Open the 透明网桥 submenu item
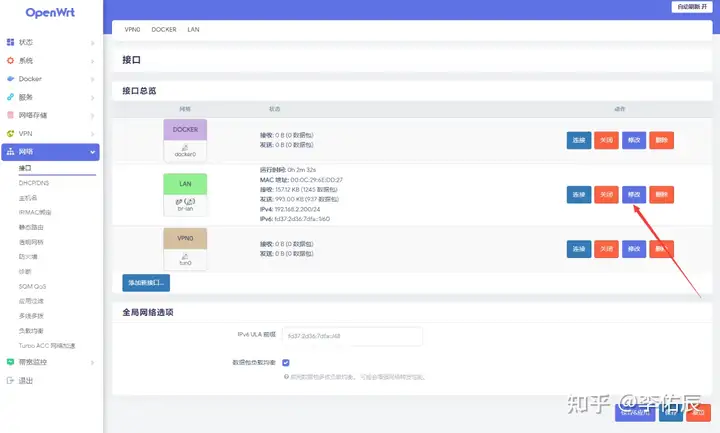 click(x=31, y=242)
